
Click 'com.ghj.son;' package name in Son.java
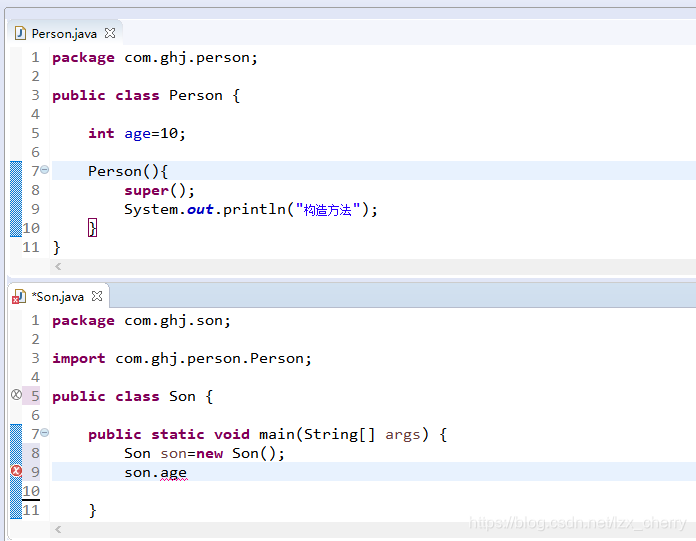tap(178, 321)
